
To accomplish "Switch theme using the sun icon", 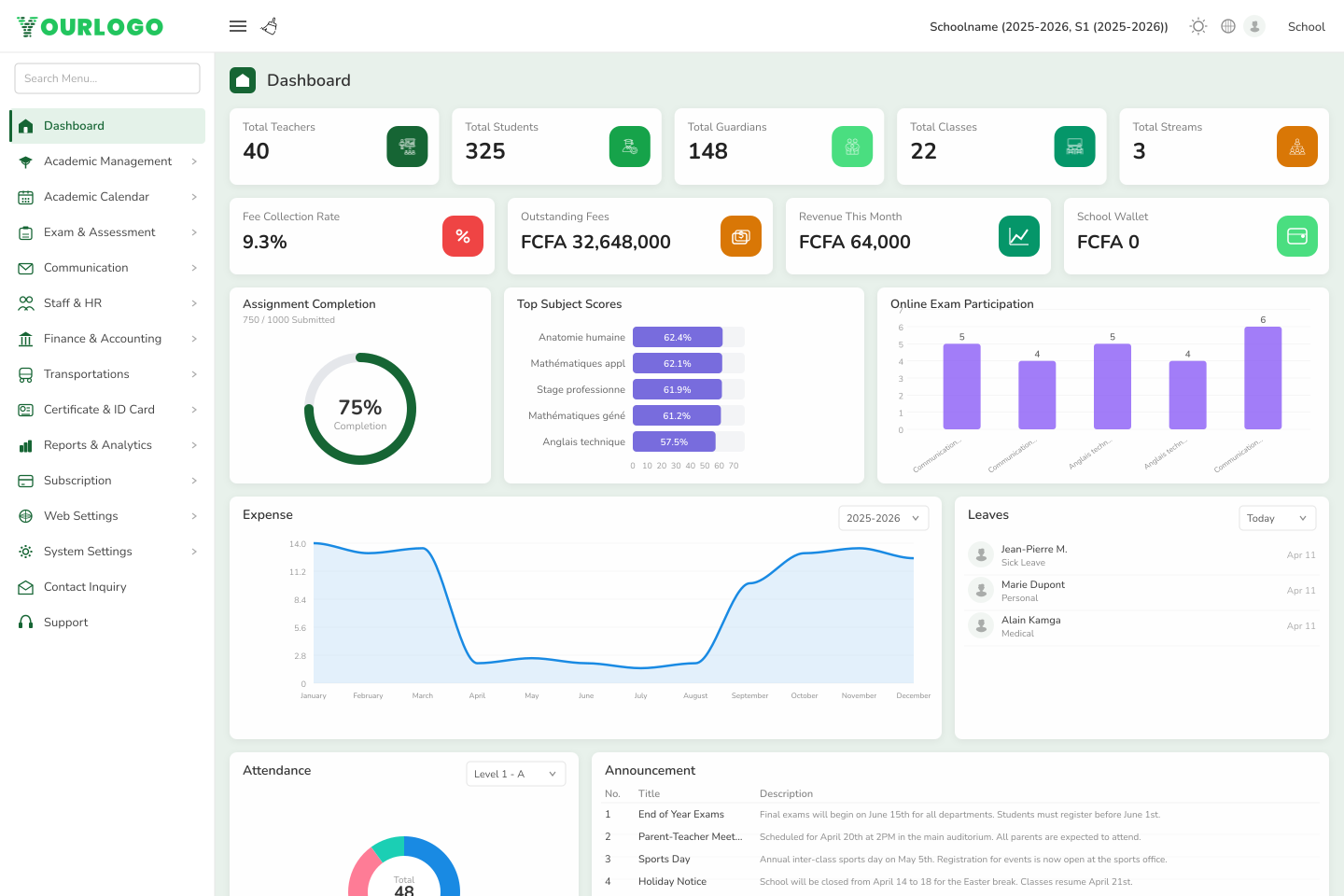I will (1198, 26).
